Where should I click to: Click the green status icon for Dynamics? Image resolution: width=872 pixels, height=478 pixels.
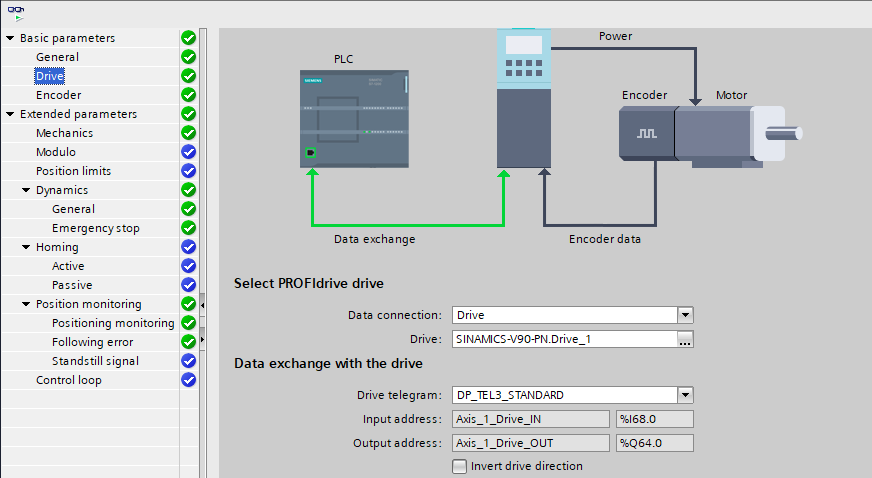(x=189, y=190)
